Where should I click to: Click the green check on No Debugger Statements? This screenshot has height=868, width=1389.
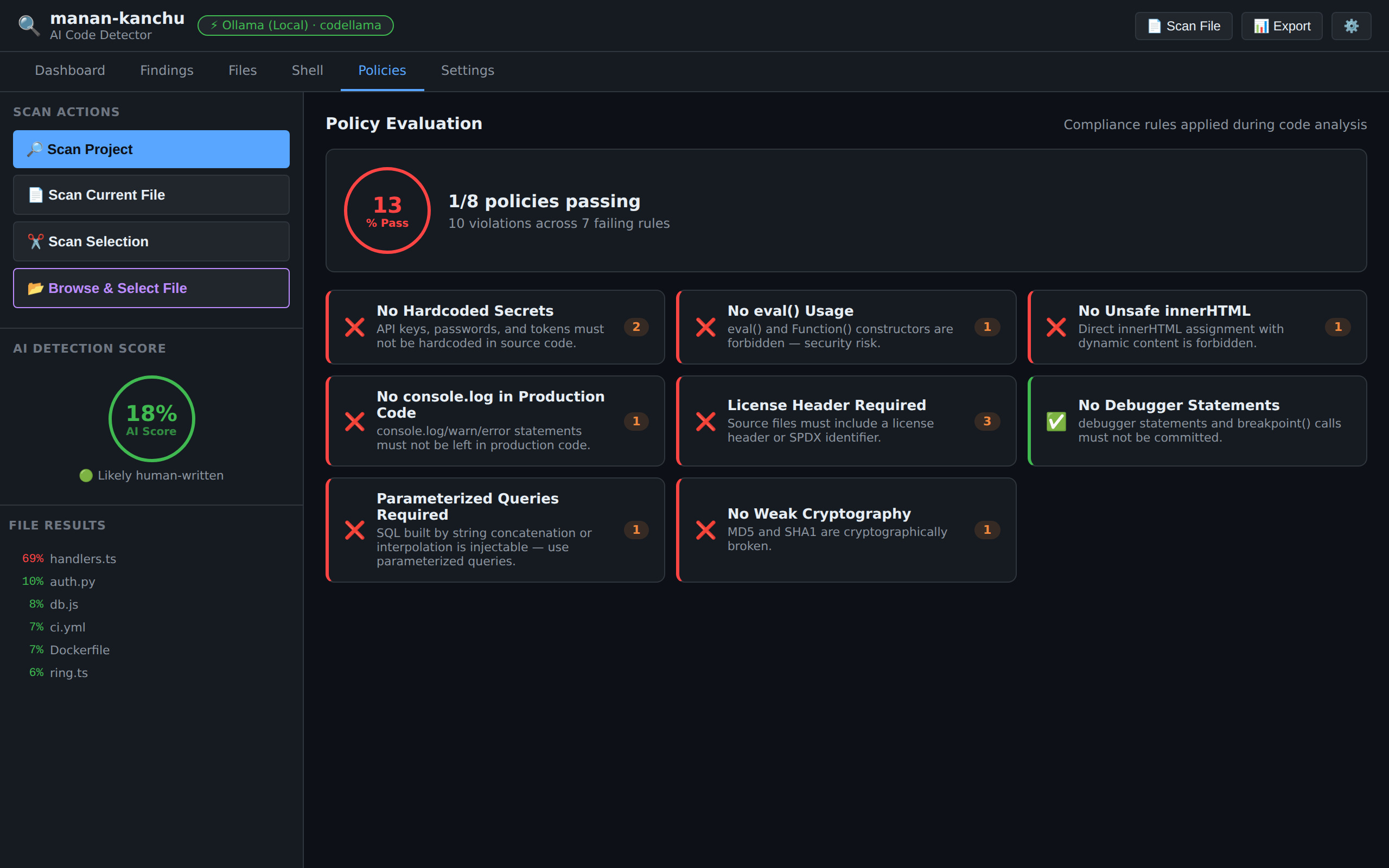click(1056, 422)
